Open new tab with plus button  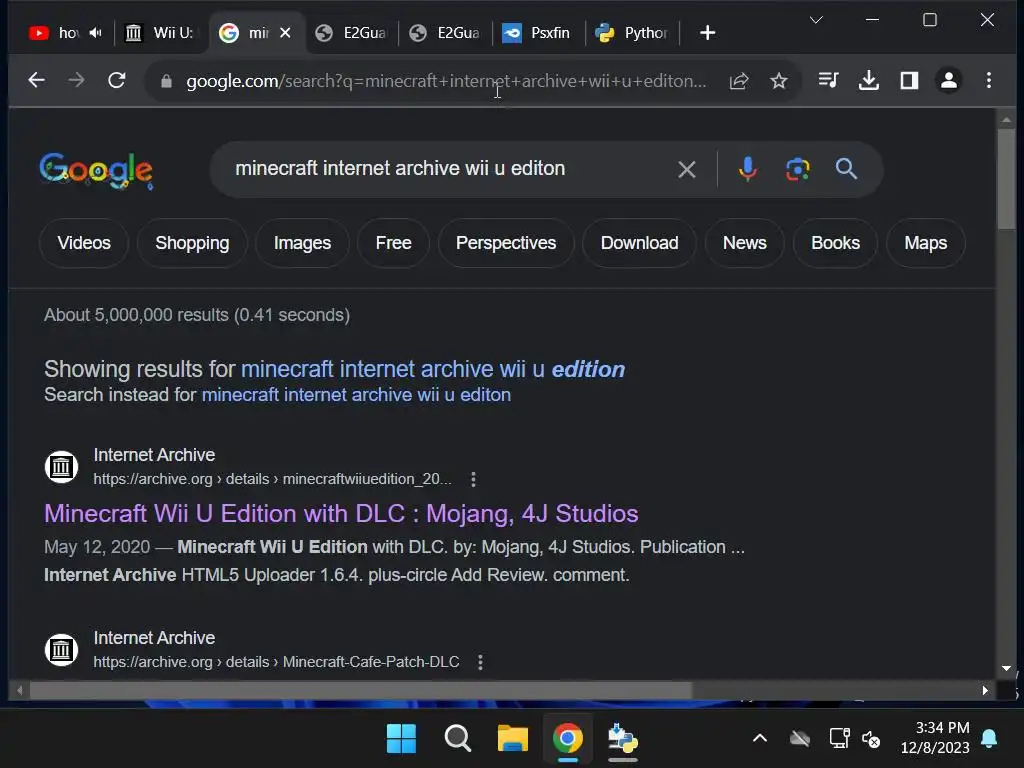point(707,33)
